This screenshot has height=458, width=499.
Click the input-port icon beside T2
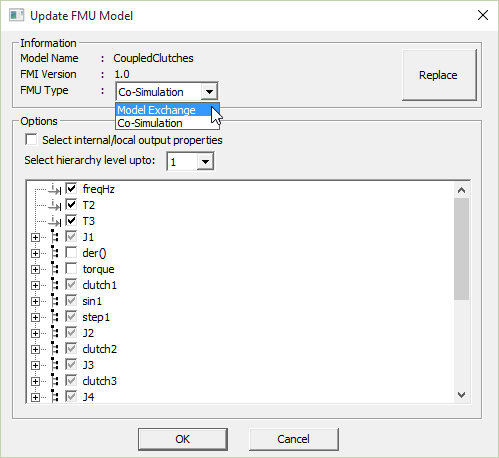click(x=55, y=205)
